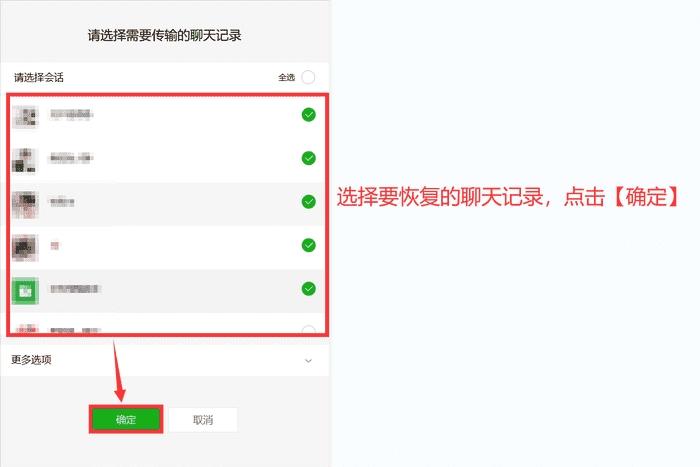Click the green 确定 confirm button

(126, 419)
